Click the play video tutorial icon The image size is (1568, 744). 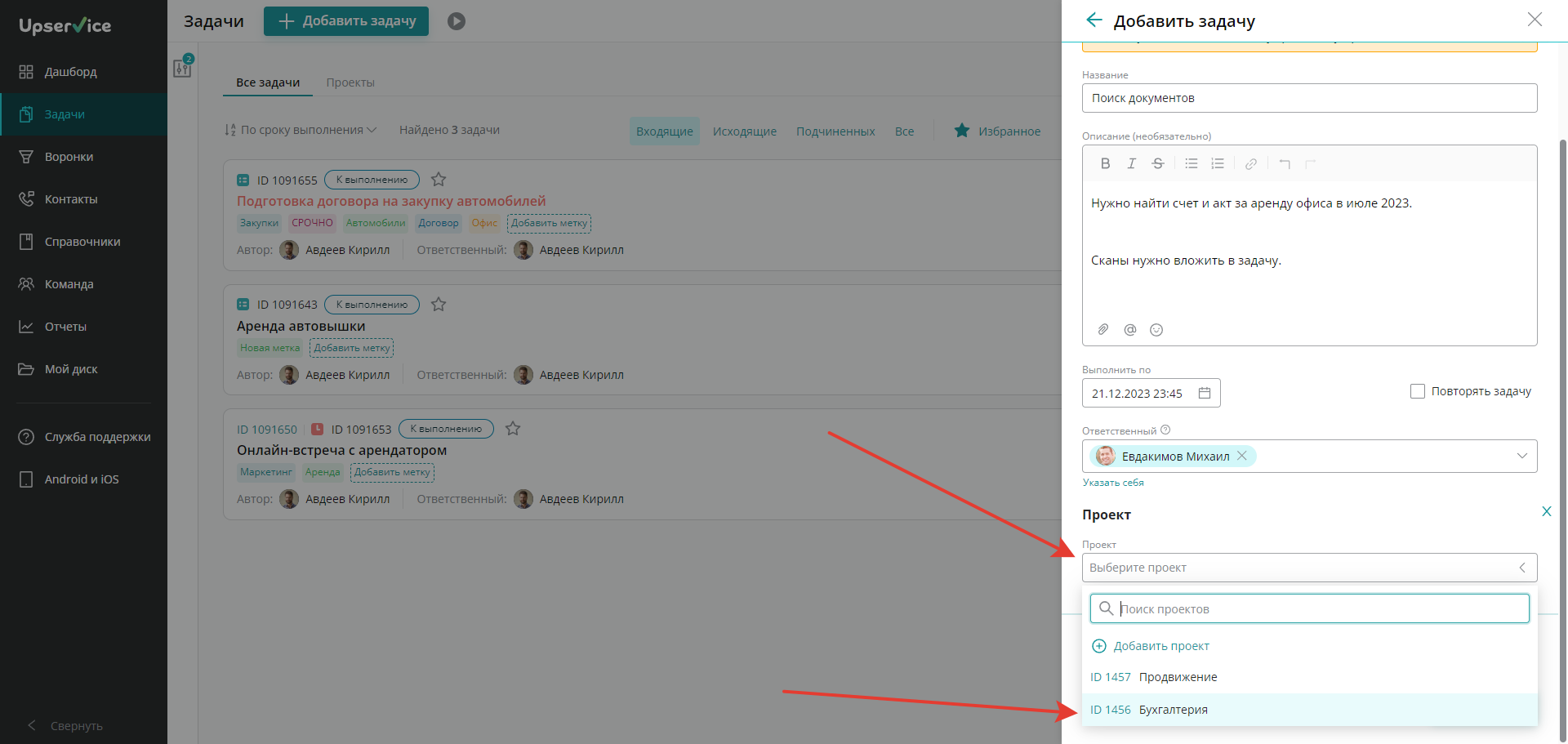point(457,21)
